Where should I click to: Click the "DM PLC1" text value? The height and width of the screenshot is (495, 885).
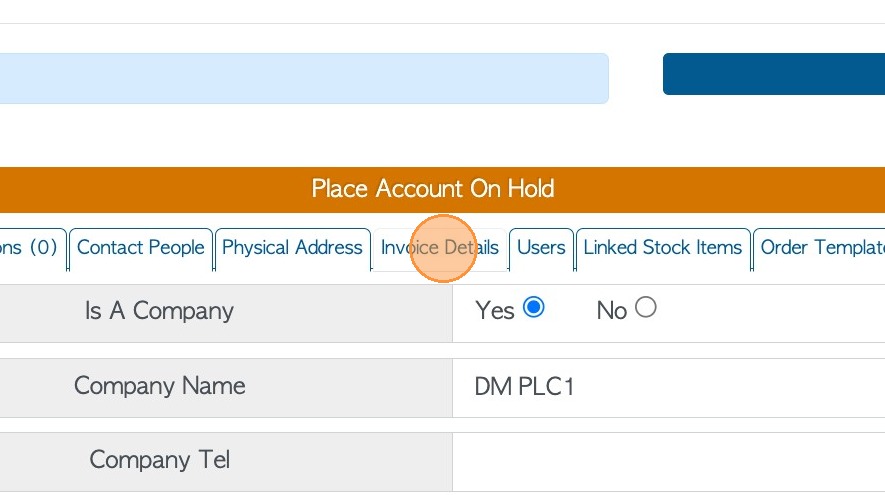[524, 386]
